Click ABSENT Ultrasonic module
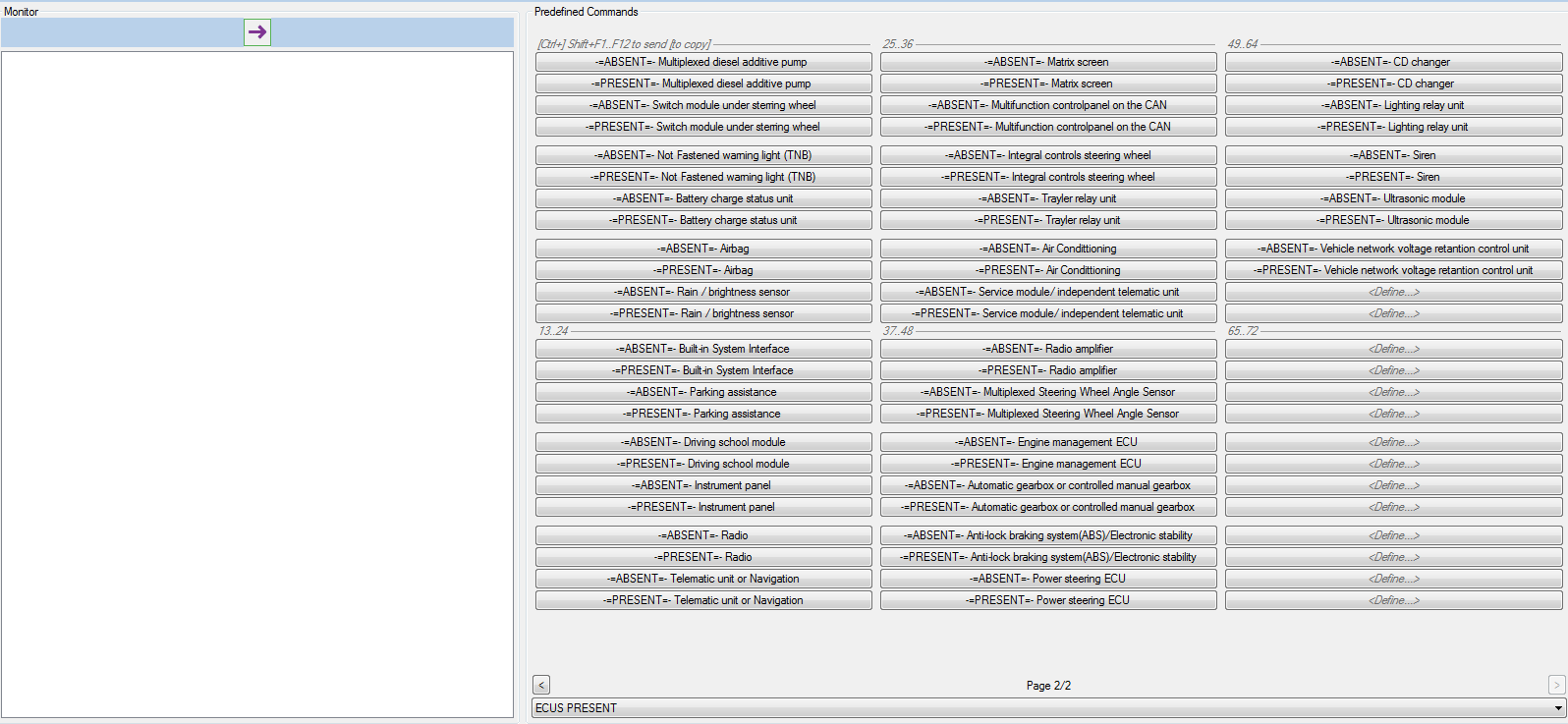Viewport: 1568px width, 724px height. pyautogui.click(x=1393, y=198)
